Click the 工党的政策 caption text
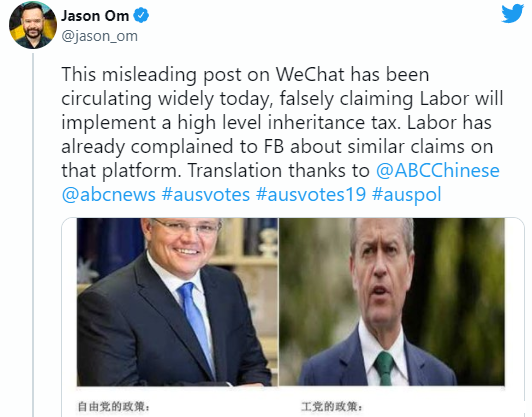This screenshot has width=532, height=417. point(331,406)
